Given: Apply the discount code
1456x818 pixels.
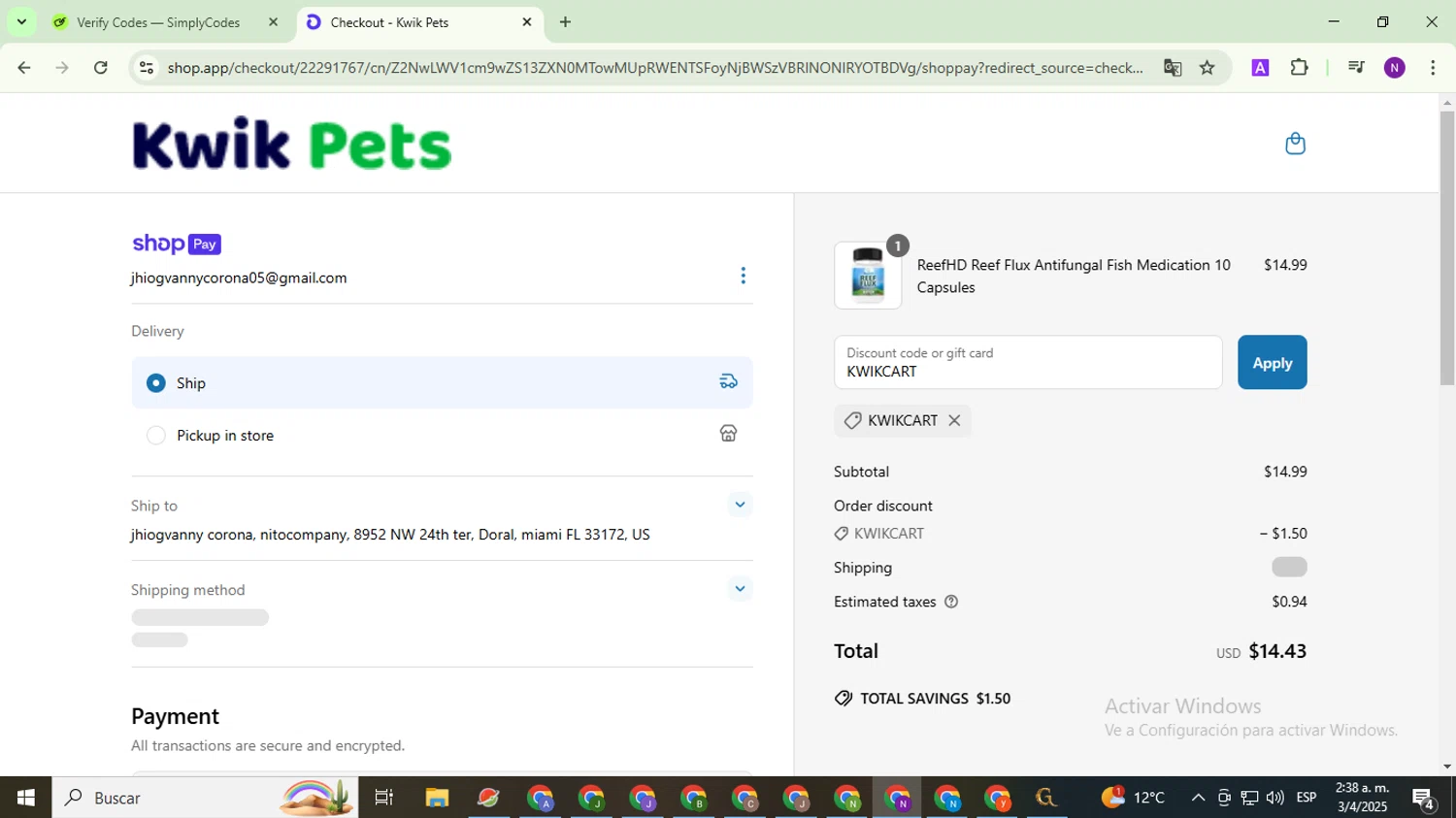Looking at the screenshot, I should tap(1272, 363).
